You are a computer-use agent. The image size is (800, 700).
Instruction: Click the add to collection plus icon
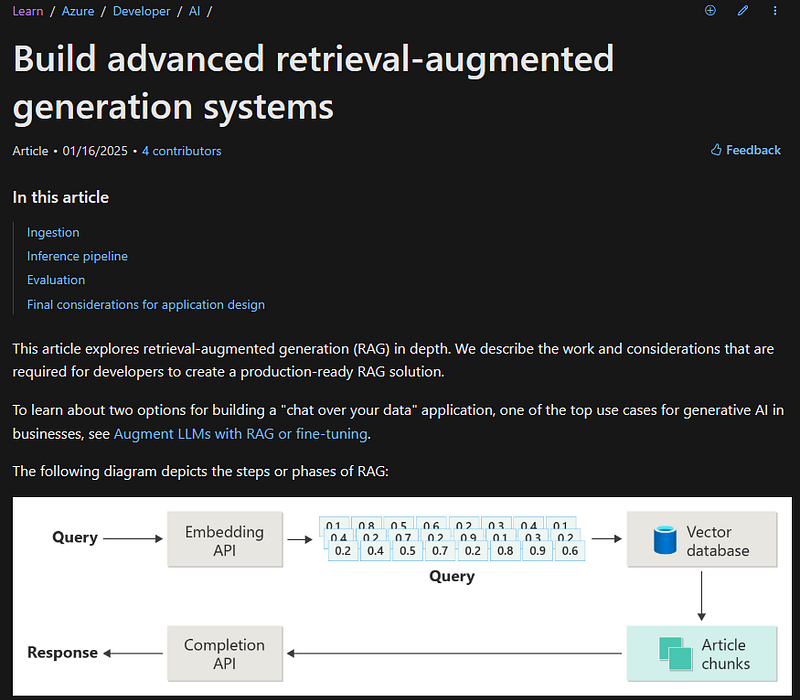pyautogui.click(x=710, y=11)
